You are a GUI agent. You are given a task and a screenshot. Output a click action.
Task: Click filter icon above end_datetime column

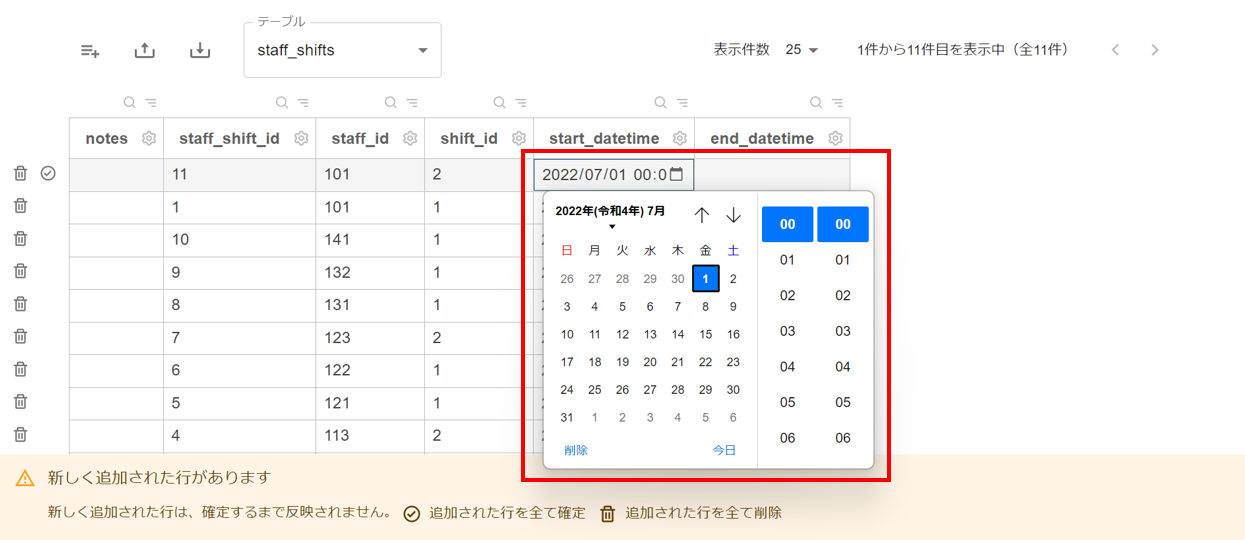(x=838, y=102)
